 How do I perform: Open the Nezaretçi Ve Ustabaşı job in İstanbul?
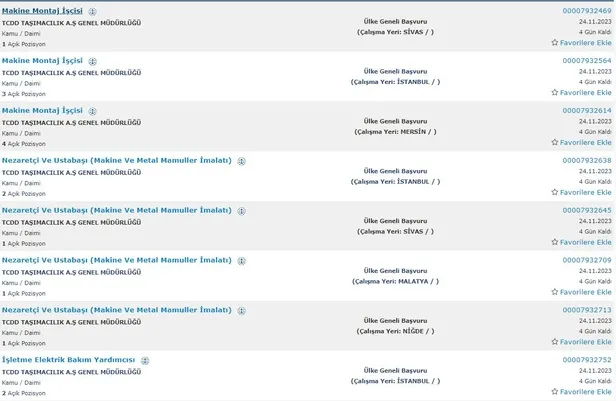116,160
